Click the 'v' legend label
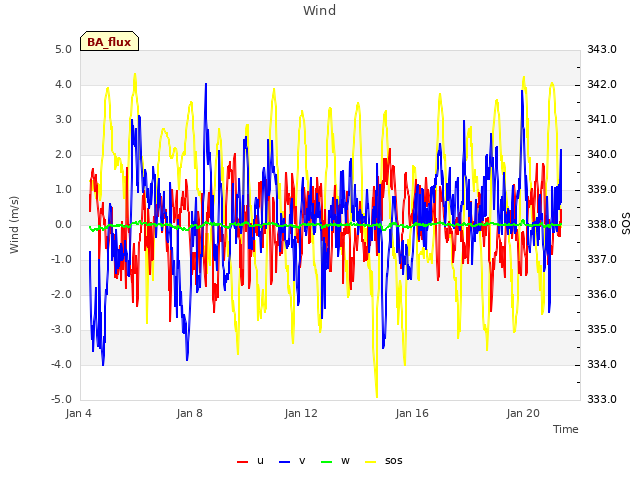This screenshot has height=480, width=640. (x=302, y=461)
